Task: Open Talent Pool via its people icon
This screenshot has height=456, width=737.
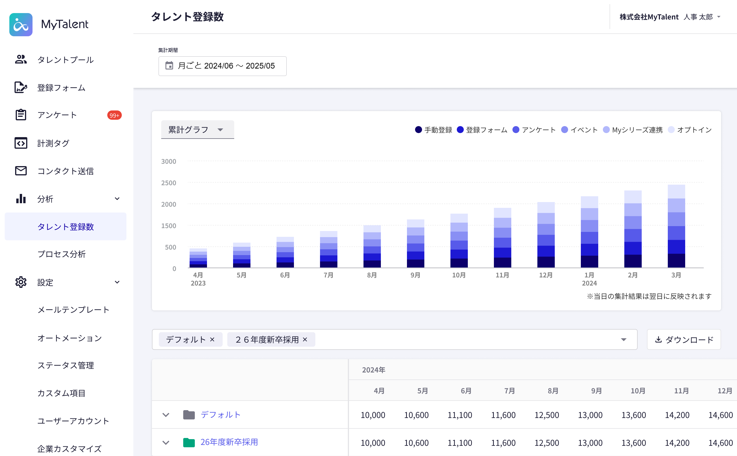Action: 21,60
